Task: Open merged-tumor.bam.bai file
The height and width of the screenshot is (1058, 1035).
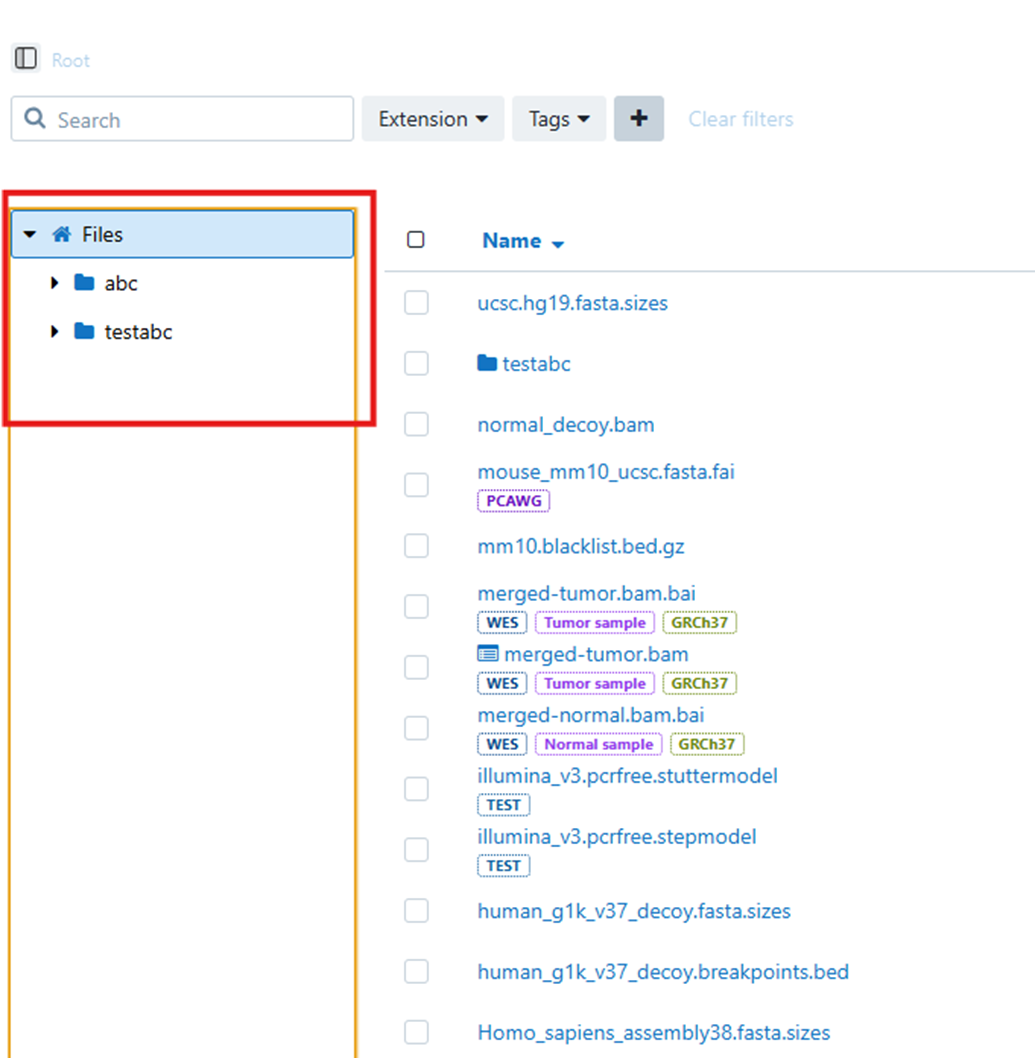Action: coord(586,593)
